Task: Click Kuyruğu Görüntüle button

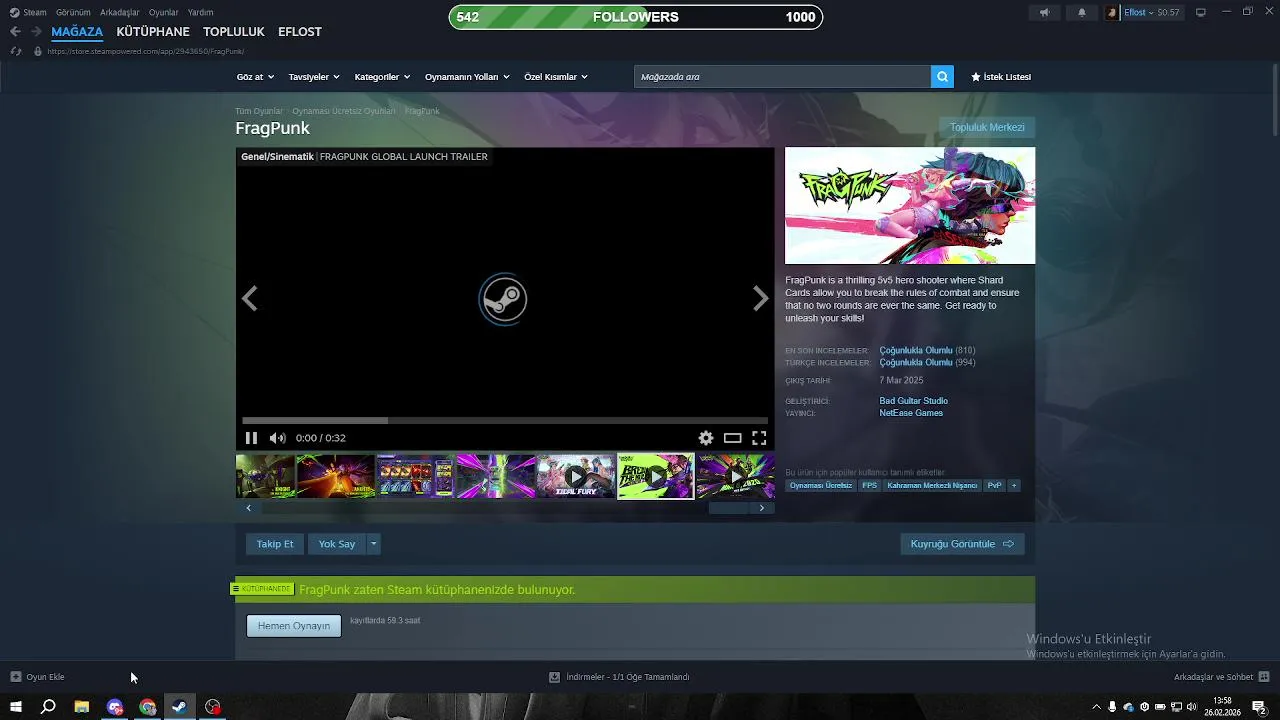Action: click(962, 544)
